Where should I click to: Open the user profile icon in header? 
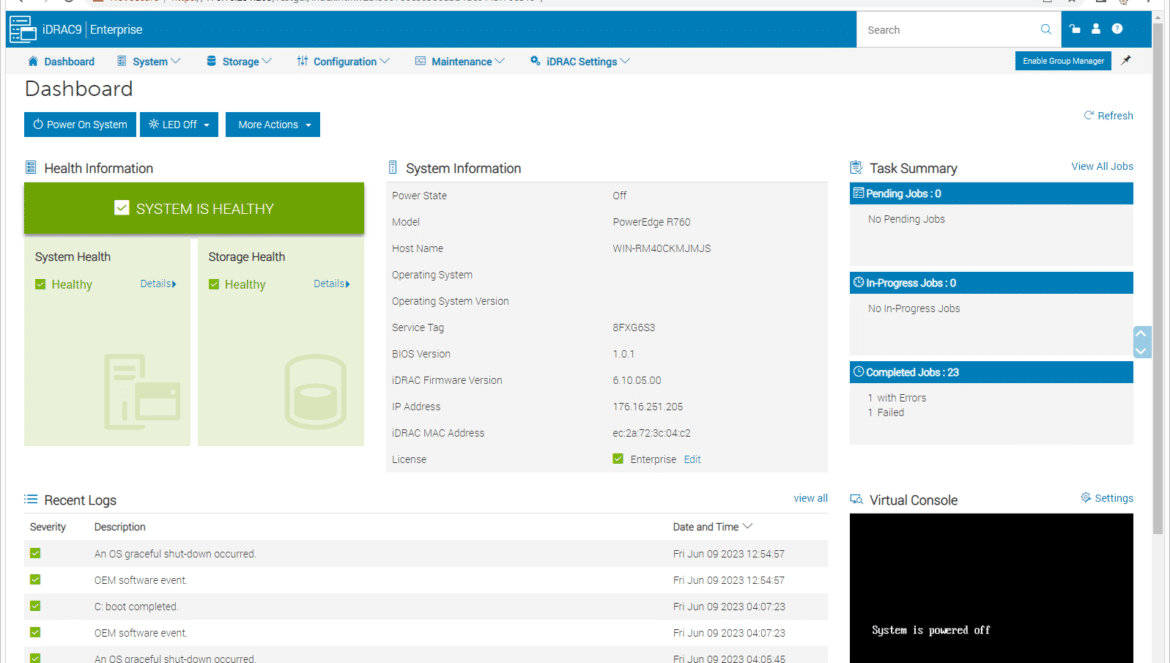(x=1095, y=29)
